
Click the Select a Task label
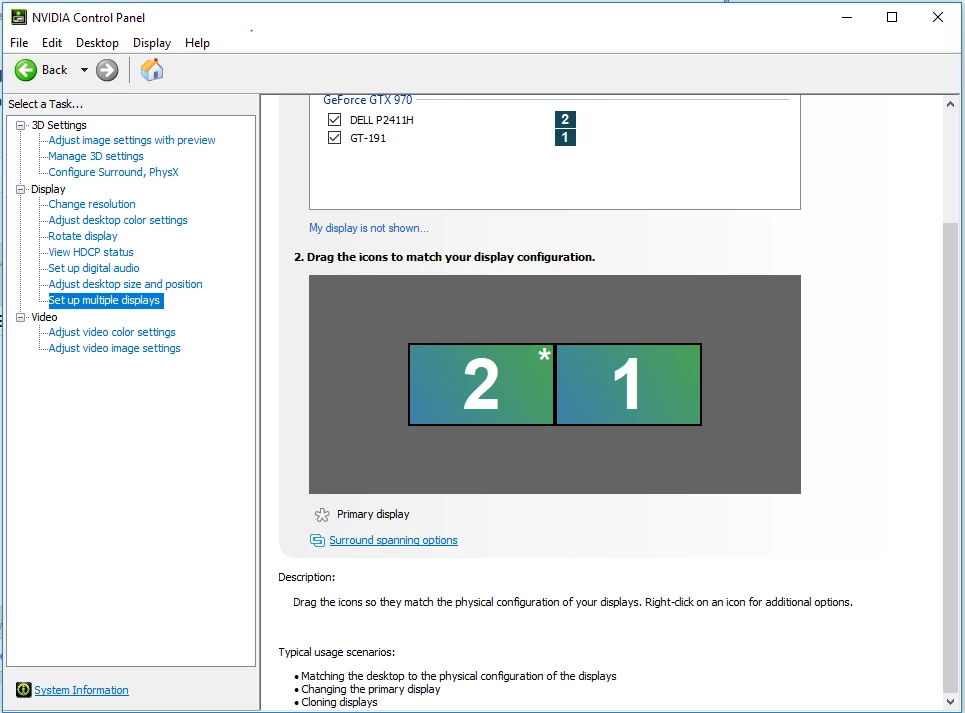[46, 104]
